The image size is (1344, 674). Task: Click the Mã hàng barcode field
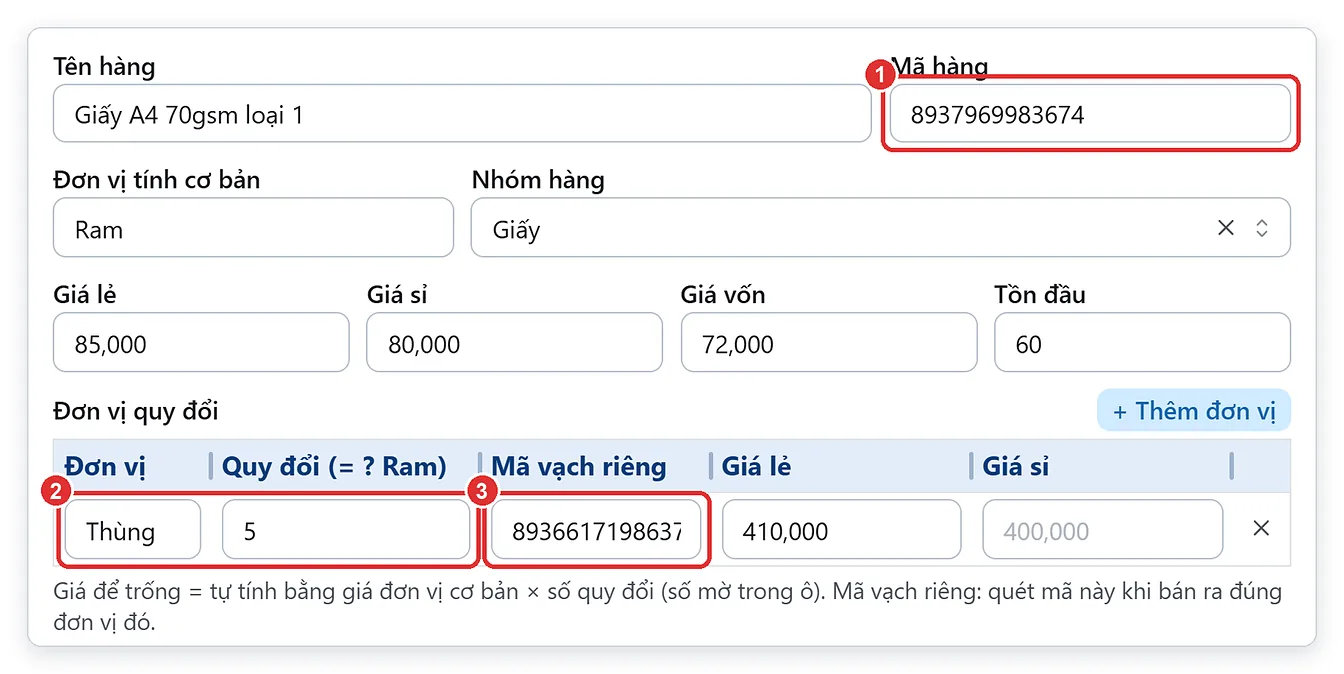[x=1090, y=113]
